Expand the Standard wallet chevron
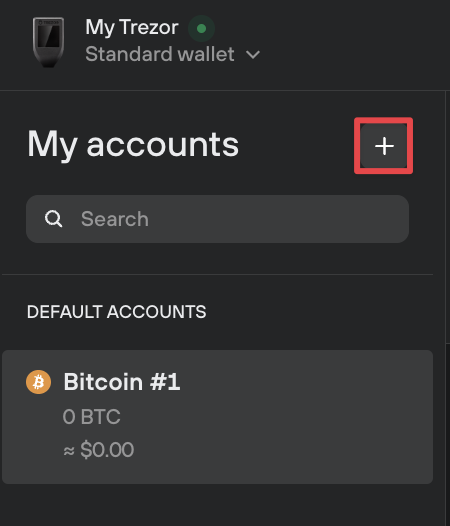450x526 pixels. [253, 55]
